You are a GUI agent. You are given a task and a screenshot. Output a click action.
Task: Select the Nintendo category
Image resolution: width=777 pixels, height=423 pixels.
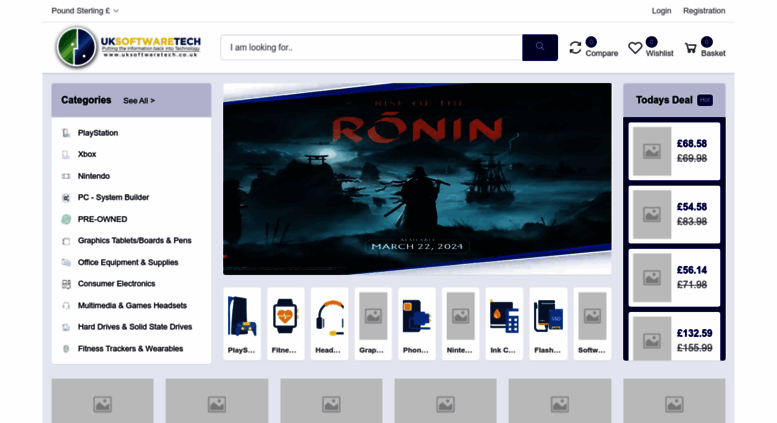tap(94, 176)
